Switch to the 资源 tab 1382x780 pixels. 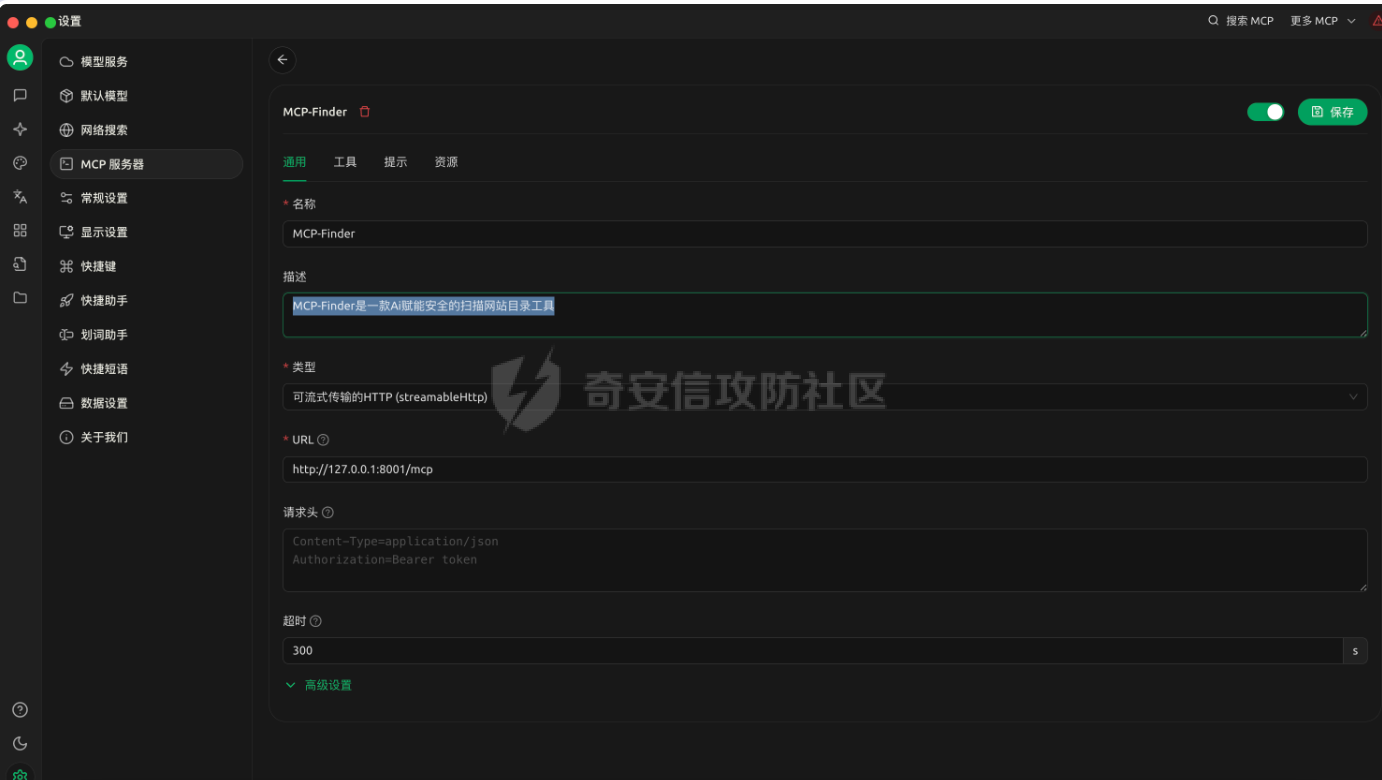(x=446, y=162)
